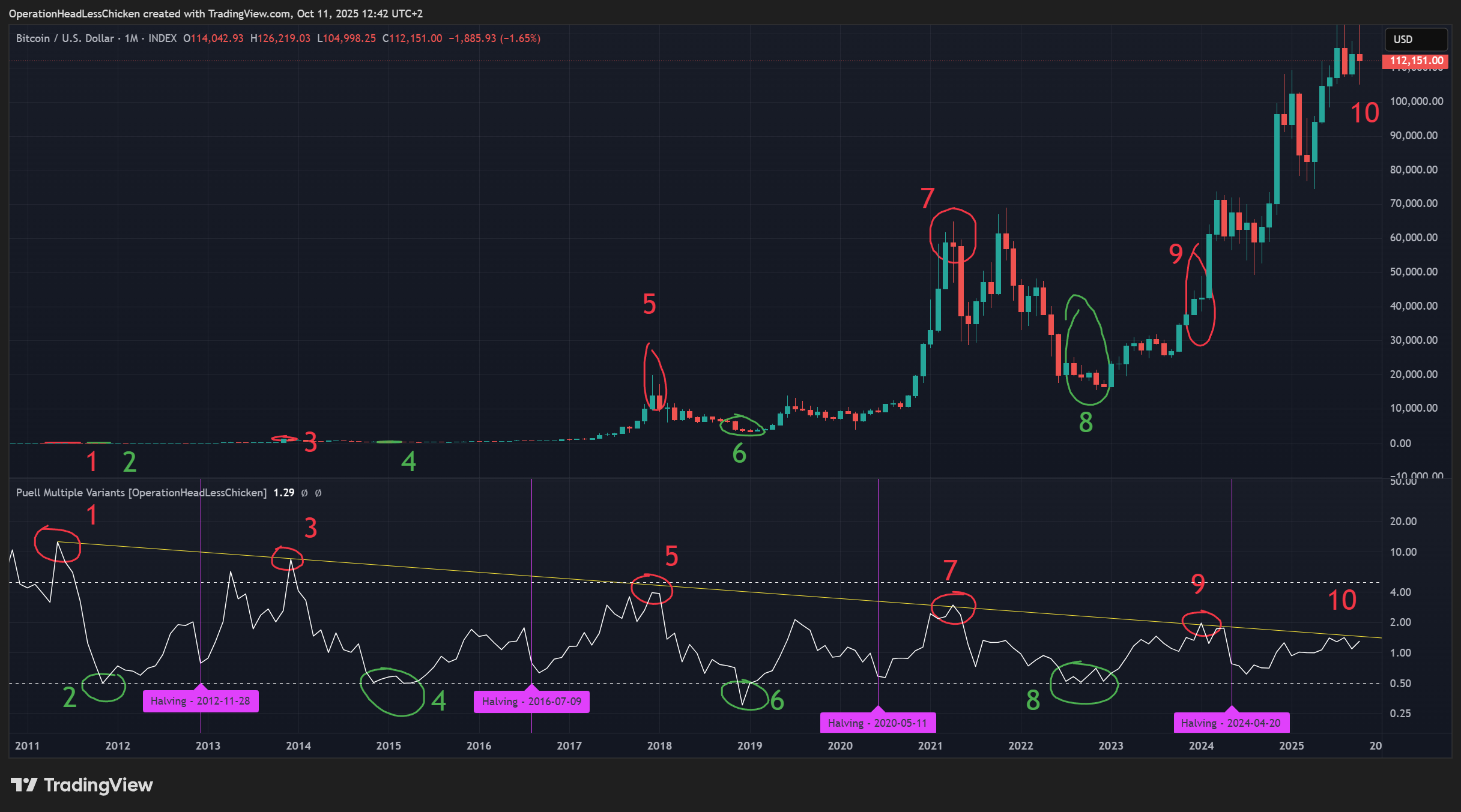Click the red number 10 annotation in the indicator pane

[x=1342, y=600]
